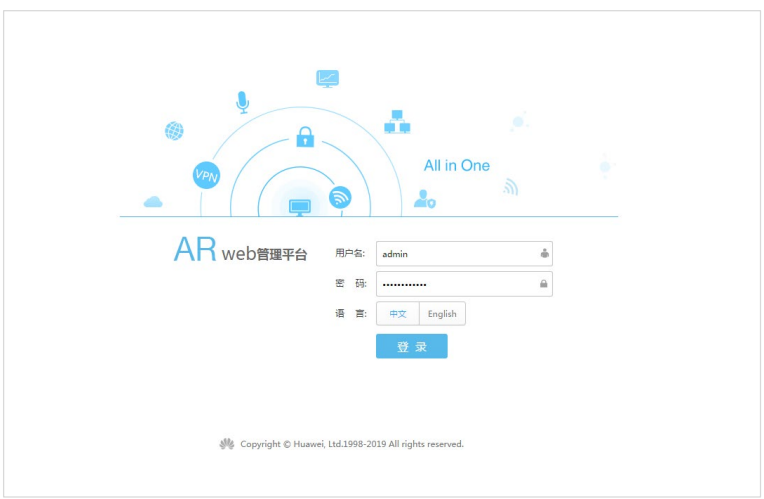This screenshot has height=499, width=764.
Task: Click the blue 登录 login button
Action: click(x=412, y=346)
